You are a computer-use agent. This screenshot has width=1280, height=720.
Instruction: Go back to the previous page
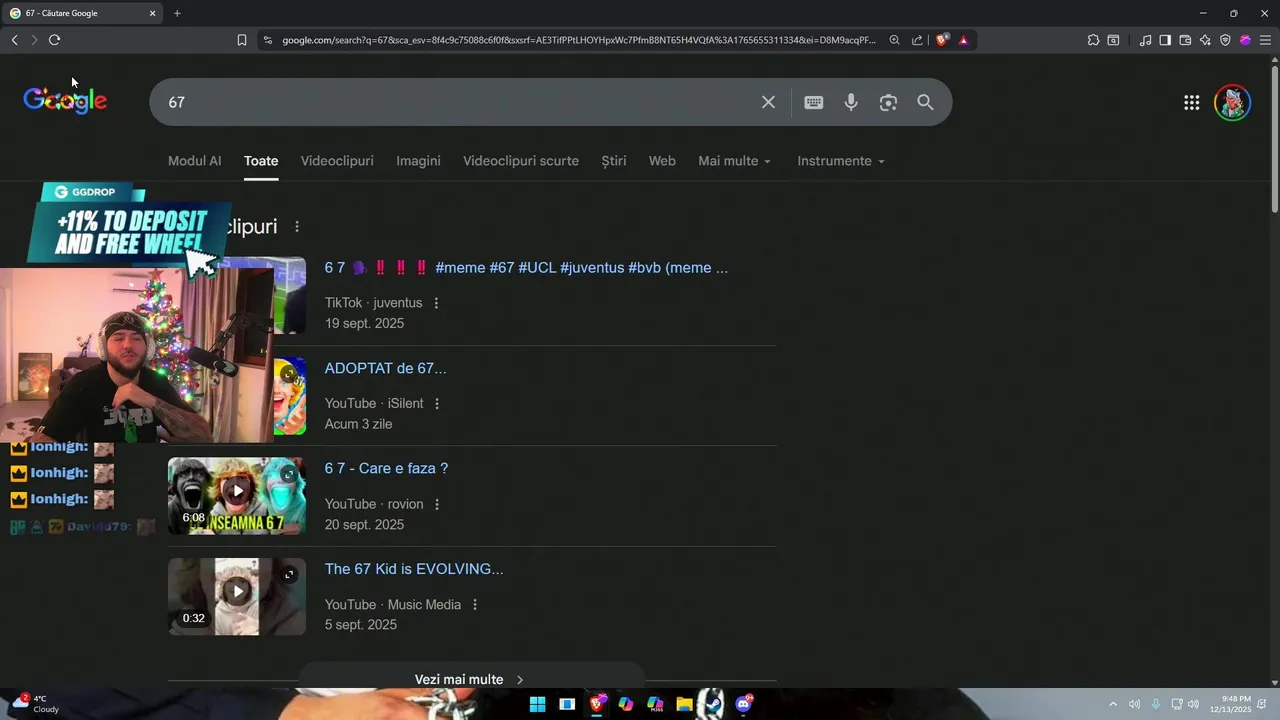14,40
